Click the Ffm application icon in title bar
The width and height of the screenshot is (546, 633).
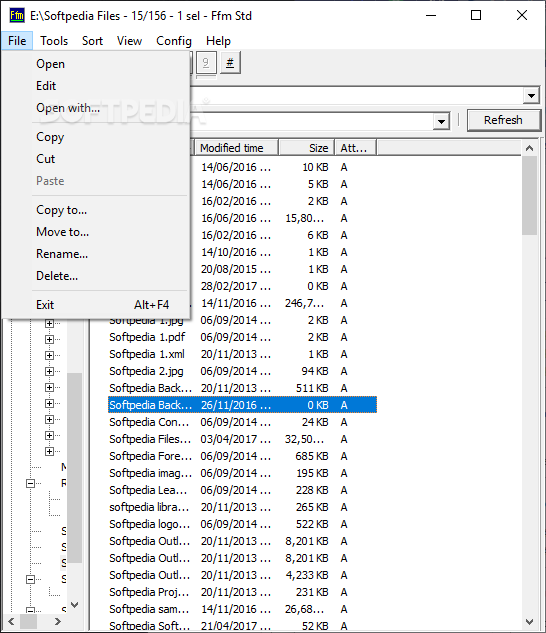(17, 16)
